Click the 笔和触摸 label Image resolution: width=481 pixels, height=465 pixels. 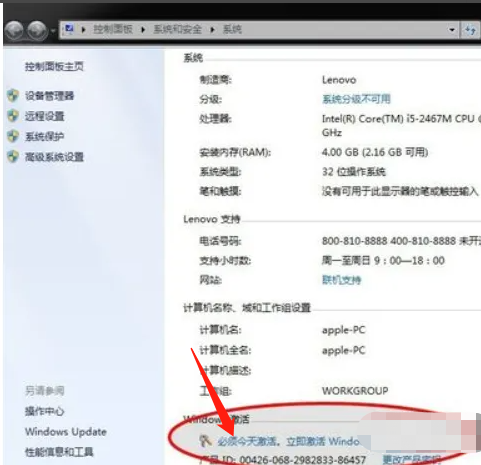point(220,191)
